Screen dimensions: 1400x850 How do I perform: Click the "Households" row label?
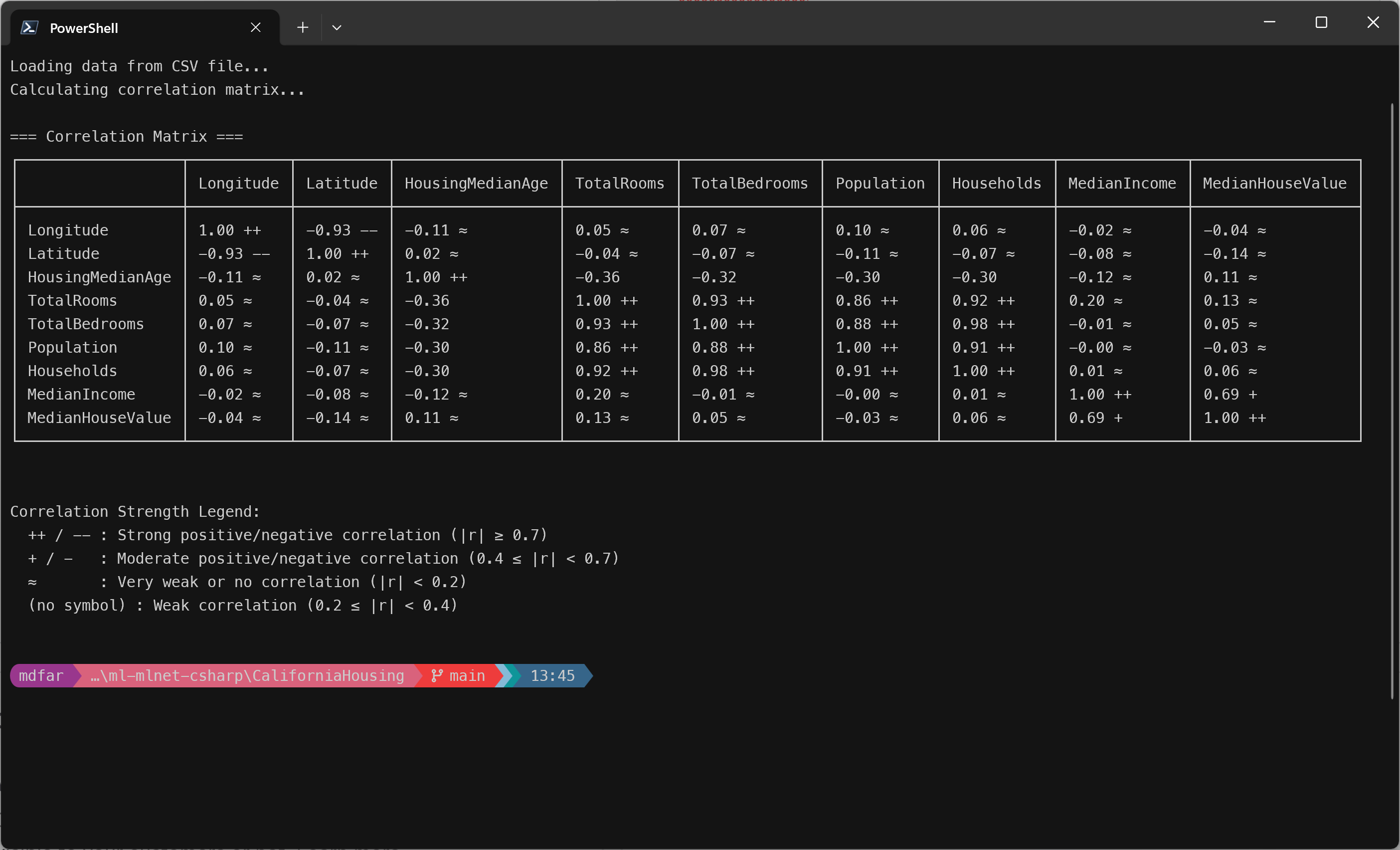coord(72,370)
